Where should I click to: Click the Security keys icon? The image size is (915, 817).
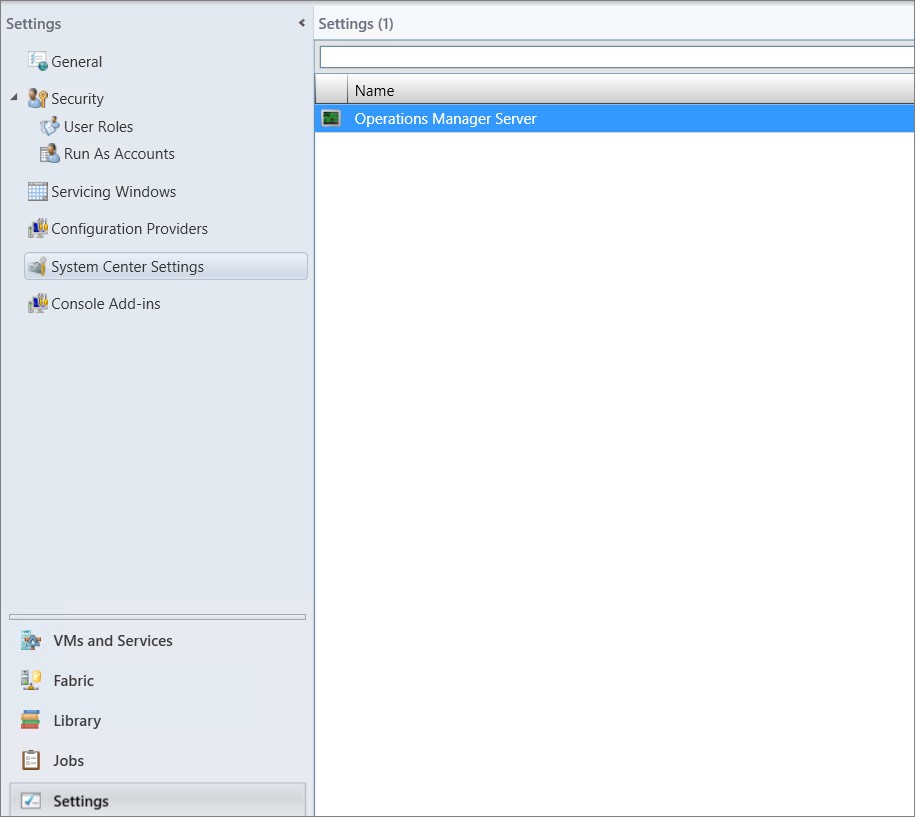coord(38,98)
